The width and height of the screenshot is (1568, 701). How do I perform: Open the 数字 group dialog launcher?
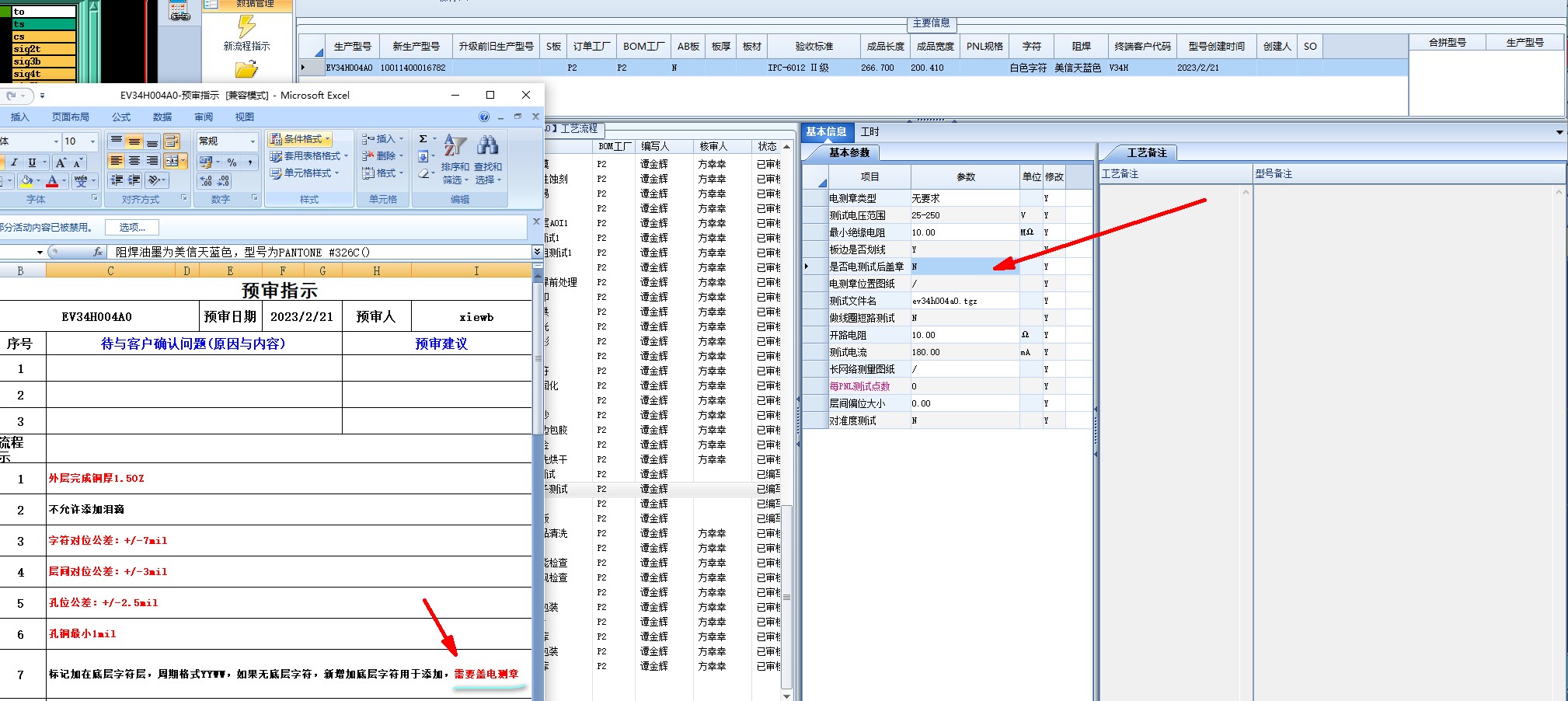[x=254, y=198]
